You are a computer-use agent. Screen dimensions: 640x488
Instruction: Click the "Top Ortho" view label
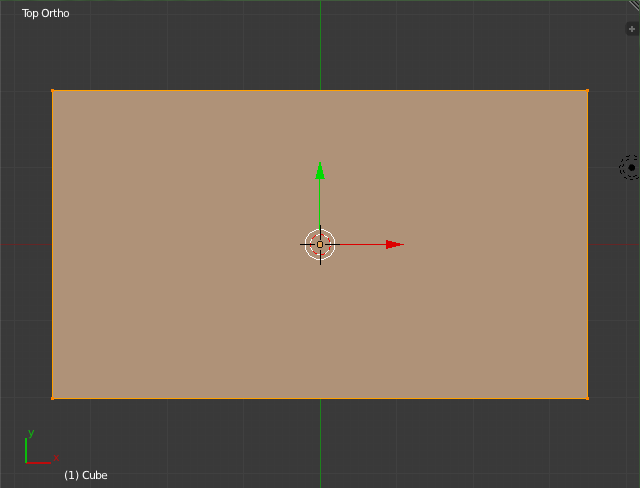[x=46, y=14]
